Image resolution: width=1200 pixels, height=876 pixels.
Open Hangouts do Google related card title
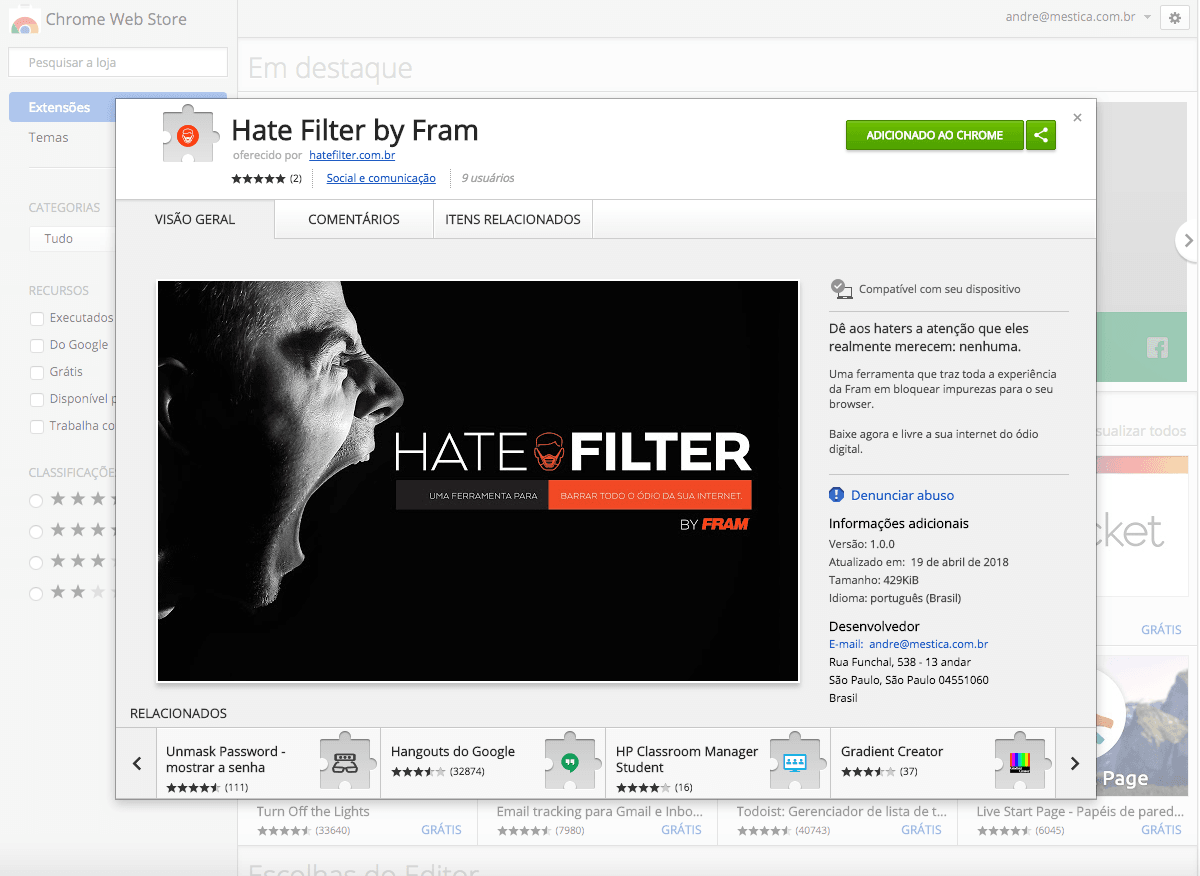click(453, 751)
